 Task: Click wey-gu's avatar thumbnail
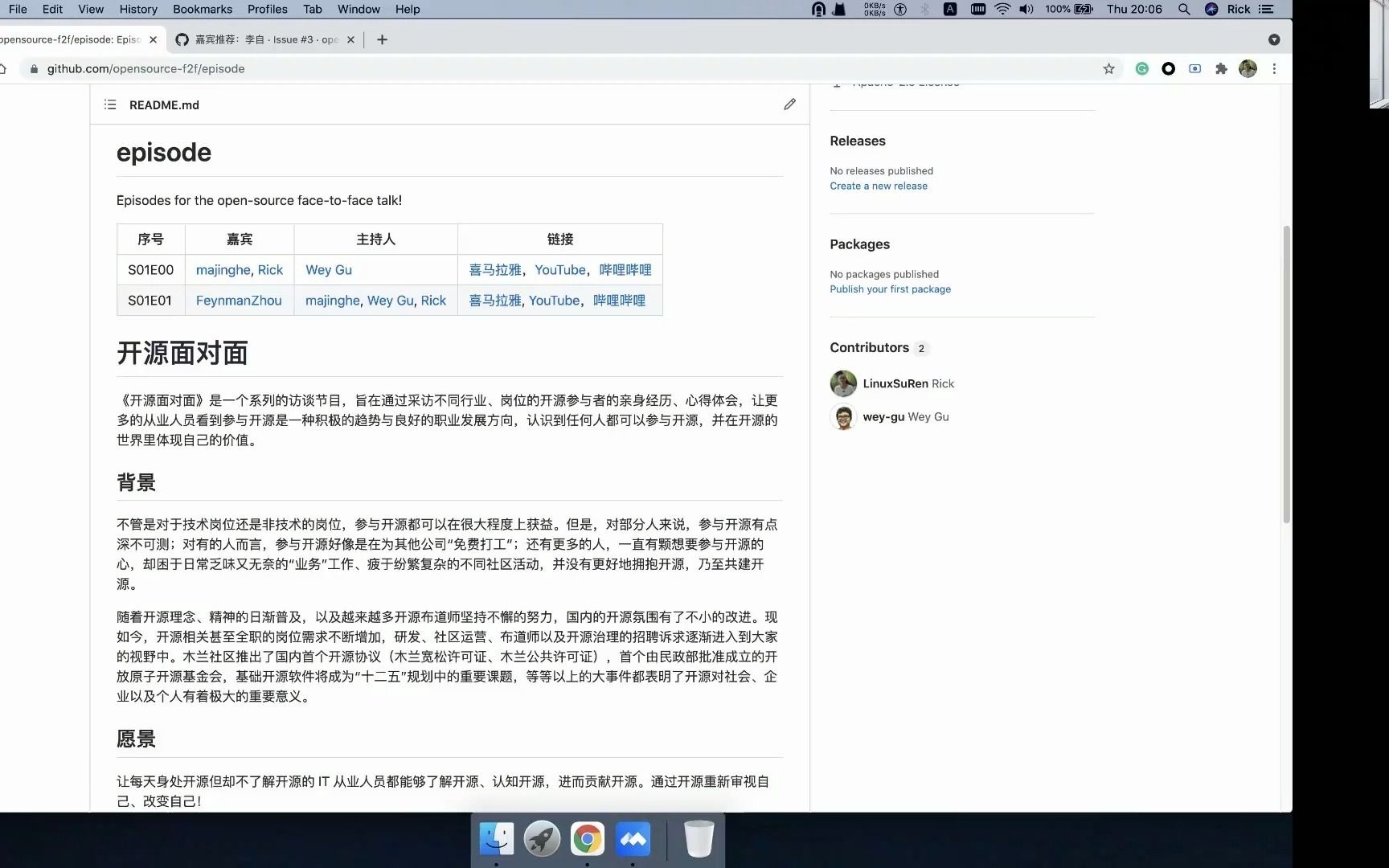click(x=843, y=417)
